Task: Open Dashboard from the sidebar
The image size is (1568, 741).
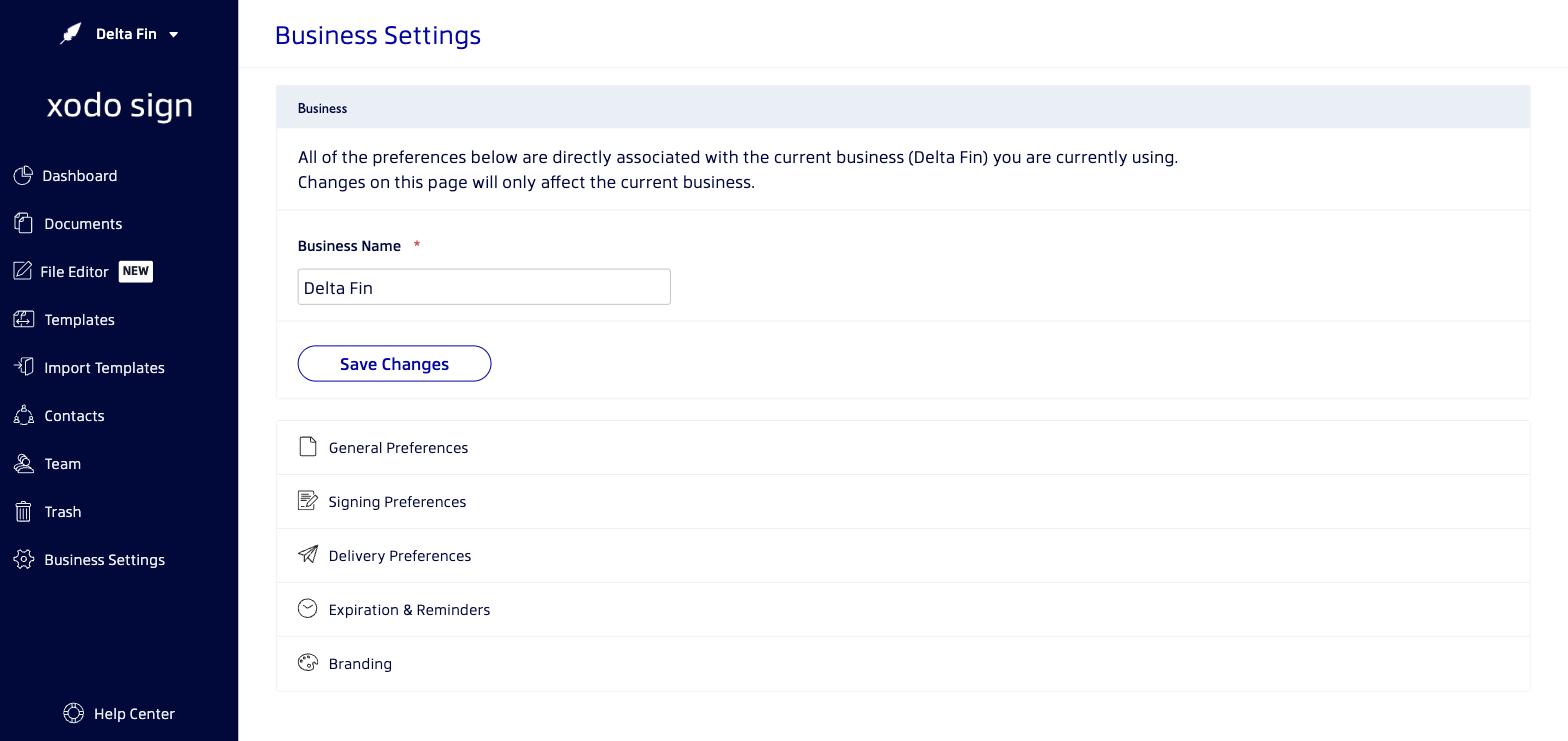Action: coord(80,176)
